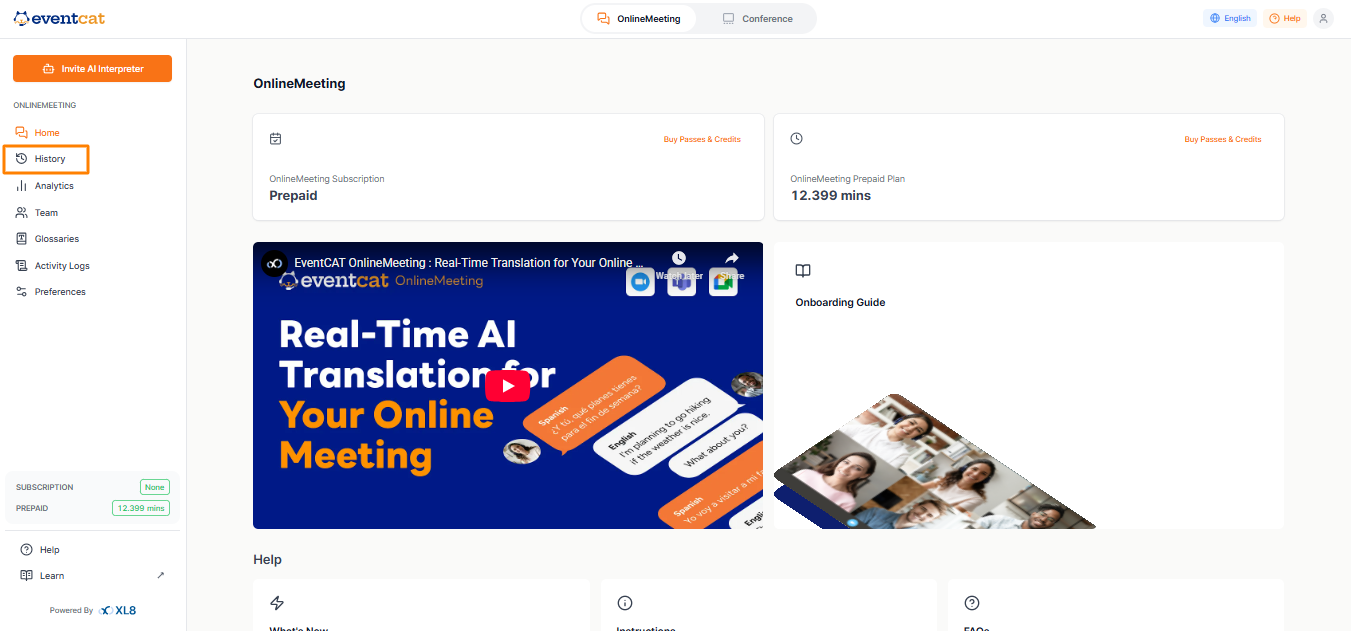Viewport: 1351px width, 631px height.
Task: Click the user profile avatar icon
Action: pos(1323,18)
